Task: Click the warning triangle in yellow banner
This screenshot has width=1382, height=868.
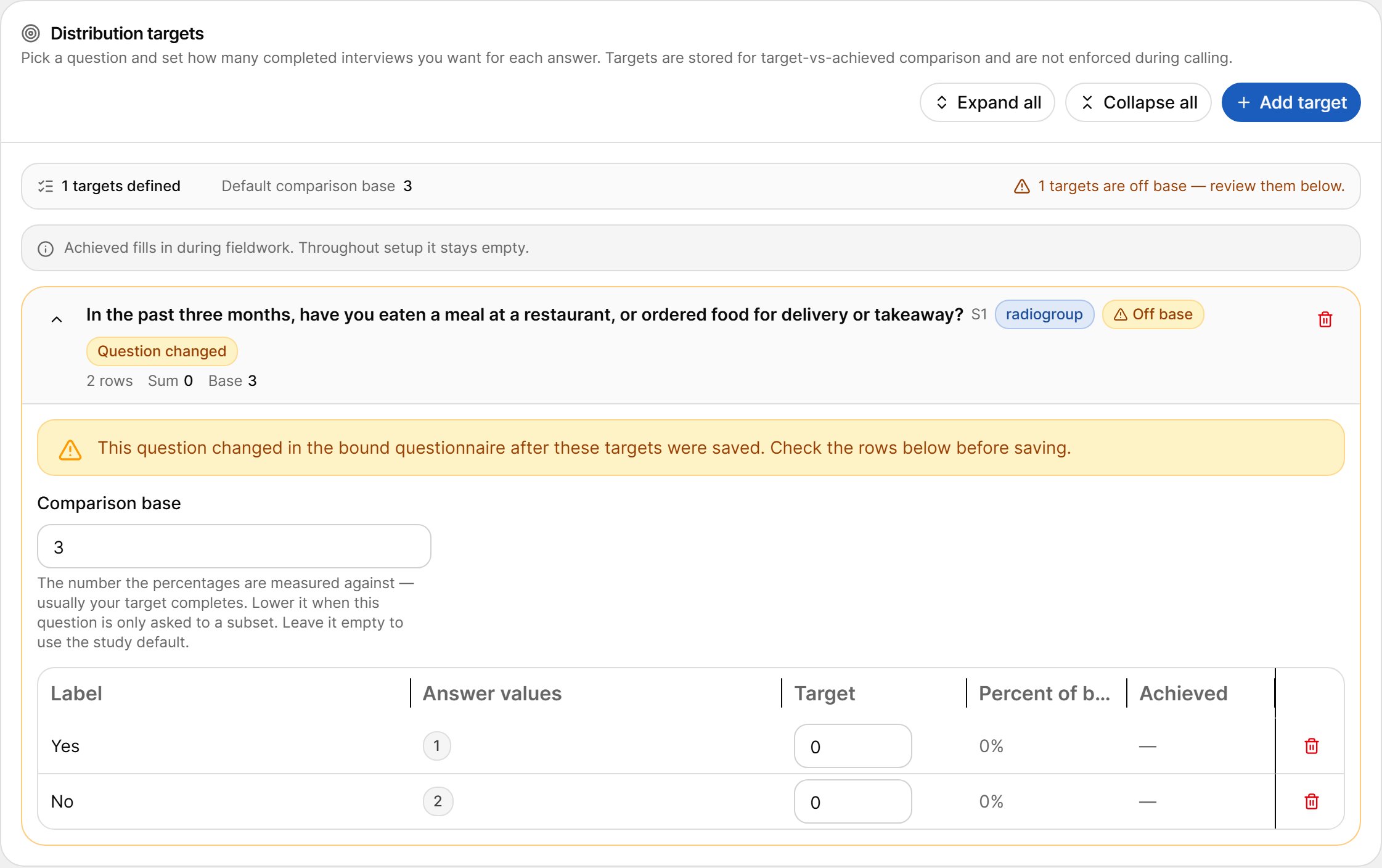Action: (70, 449)
